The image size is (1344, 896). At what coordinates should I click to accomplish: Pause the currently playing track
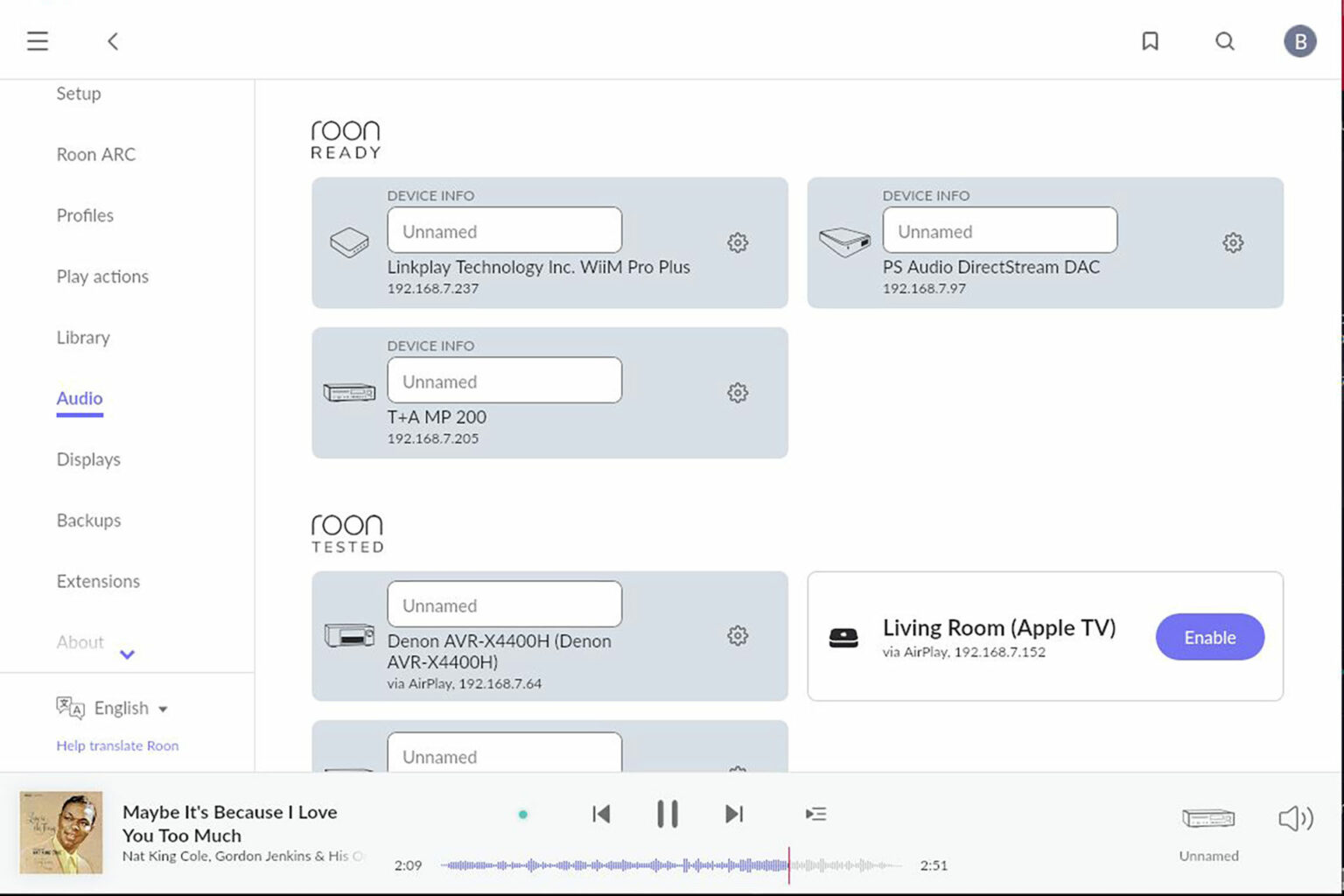[x=668, y=813]
